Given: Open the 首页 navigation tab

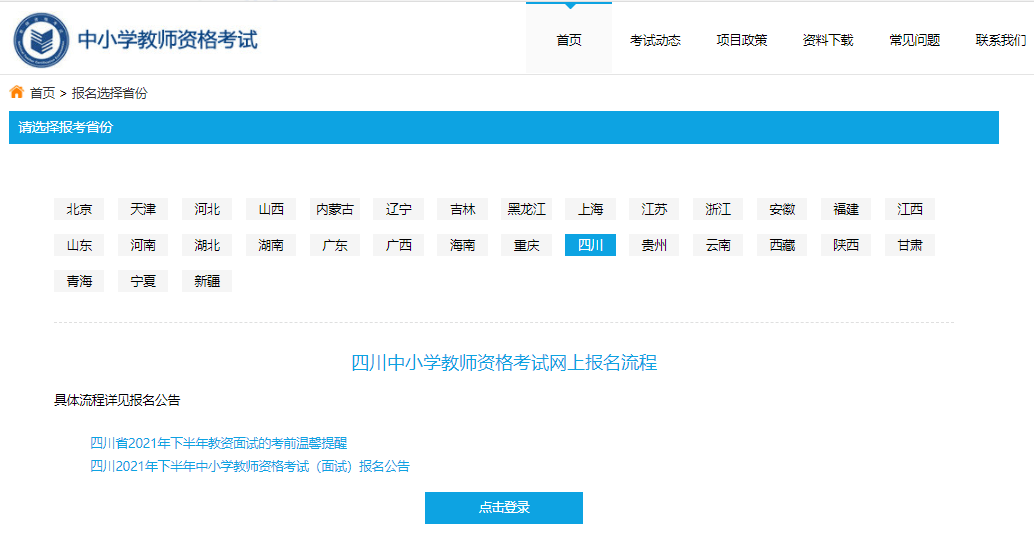Looking at the screenshot, I should coord(569,40).
